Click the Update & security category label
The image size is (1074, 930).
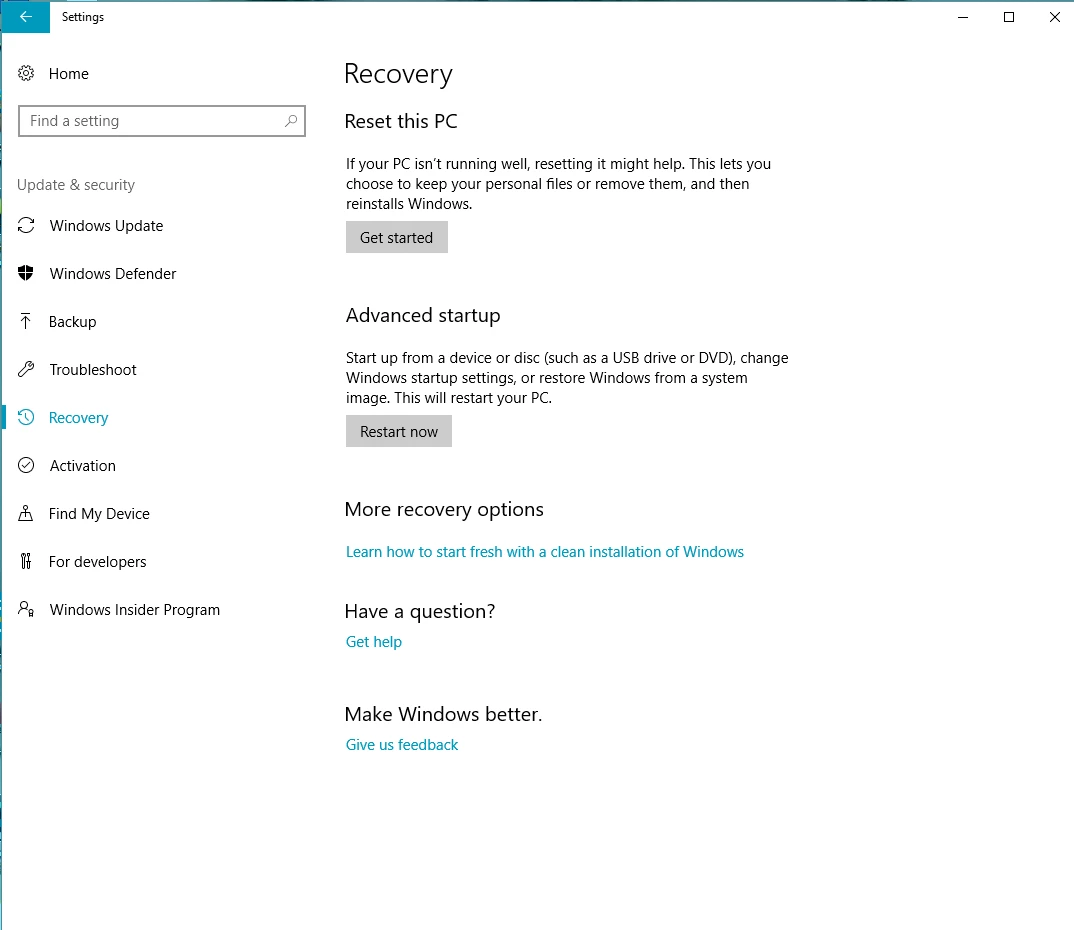76,185
